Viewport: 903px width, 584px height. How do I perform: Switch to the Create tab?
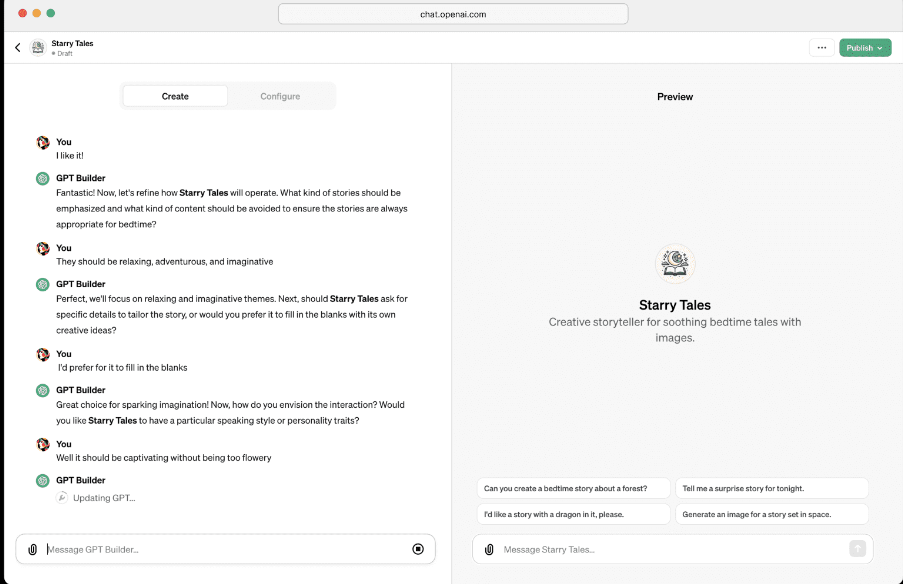[175, 96]
